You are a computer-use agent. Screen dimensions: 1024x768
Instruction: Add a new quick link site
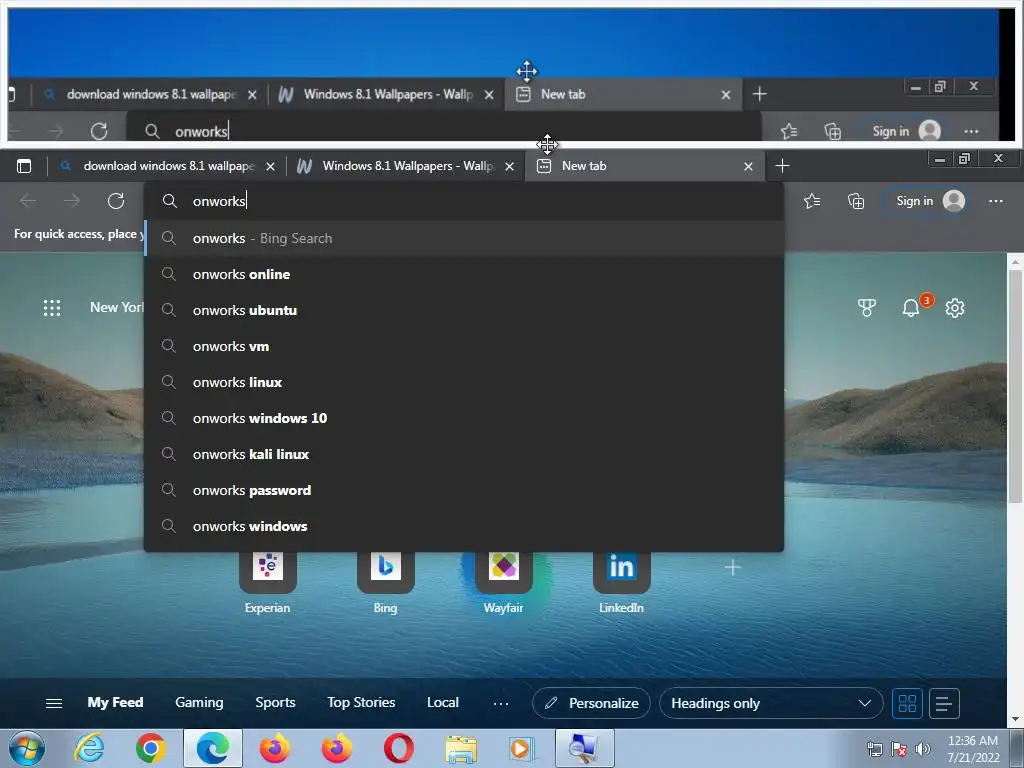(733, 568)
